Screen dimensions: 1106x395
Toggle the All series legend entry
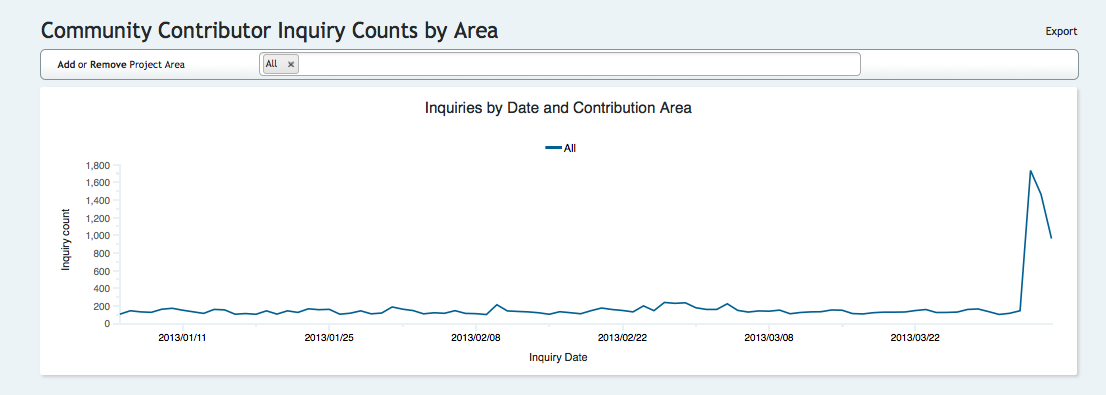tap(561, 148)
